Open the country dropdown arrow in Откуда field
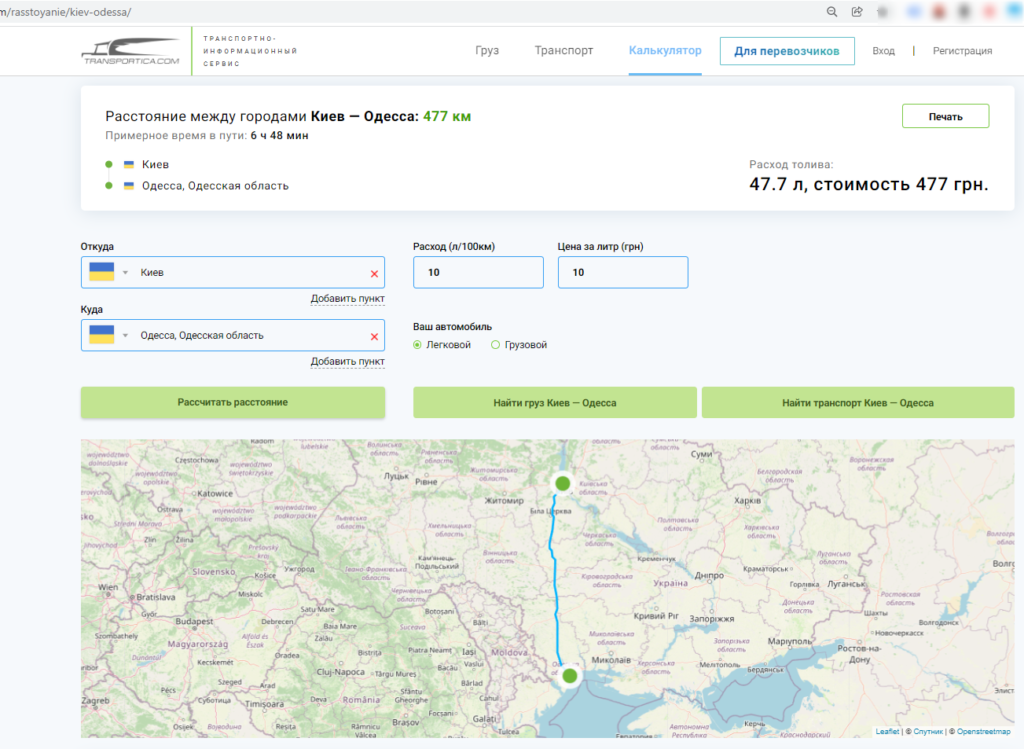1024x749 pixels. [125, 272]
